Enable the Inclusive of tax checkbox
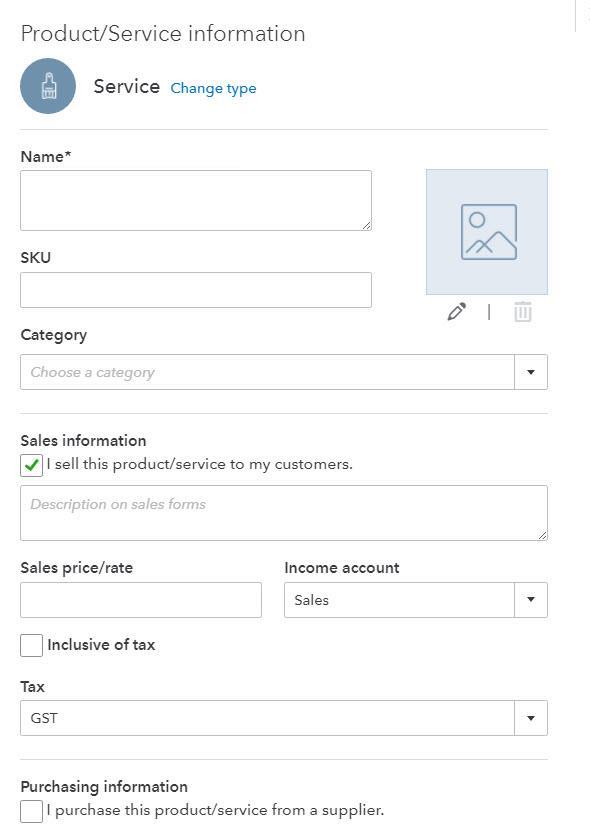 tap(32, 646)
